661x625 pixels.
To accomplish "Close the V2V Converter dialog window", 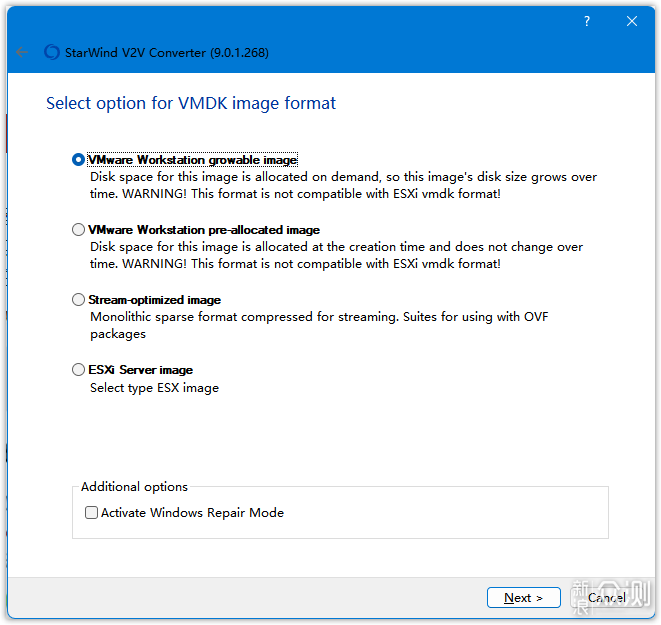I will click(631, 21).
